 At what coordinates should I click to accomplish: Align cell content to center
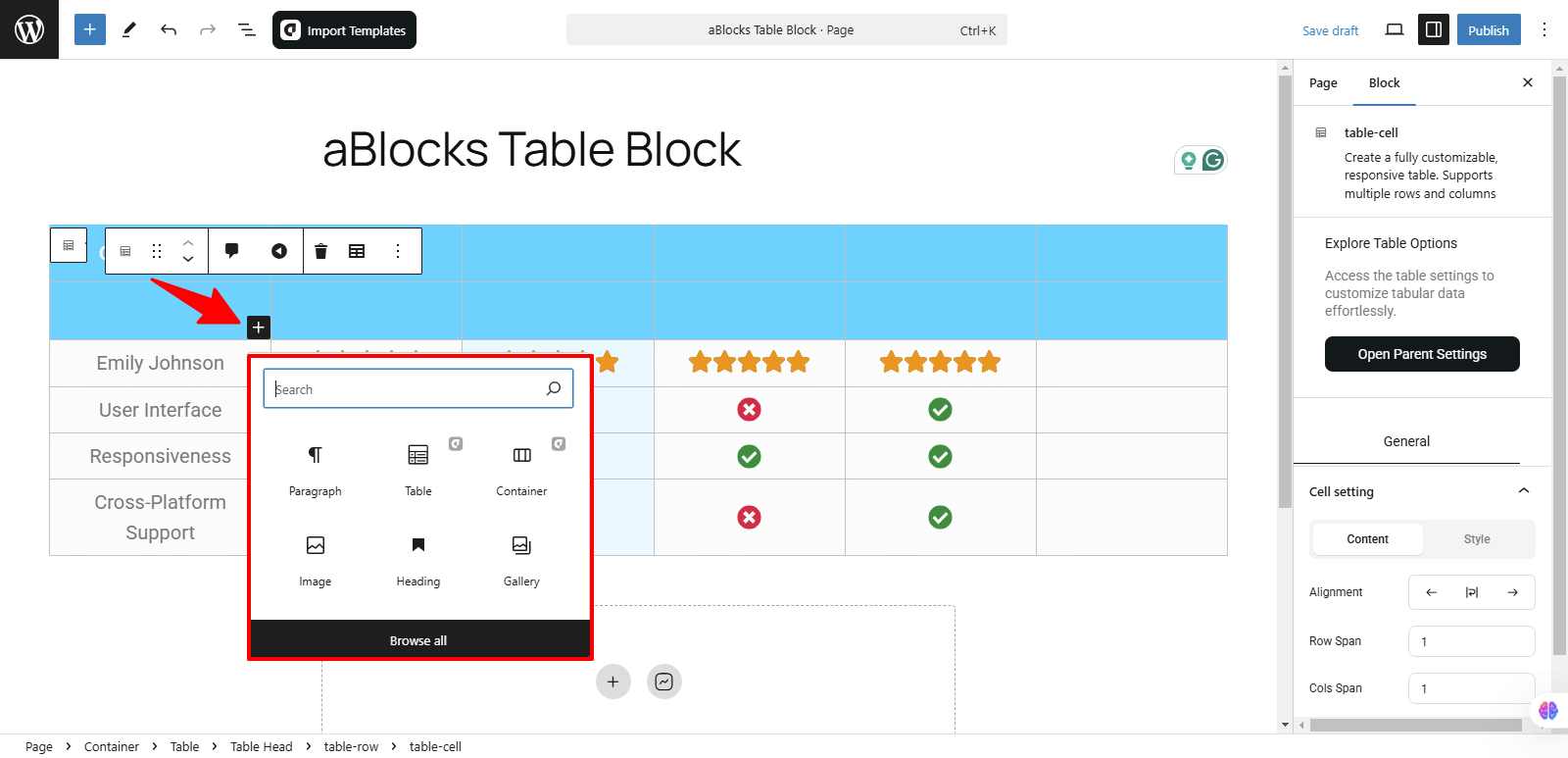1472,592
